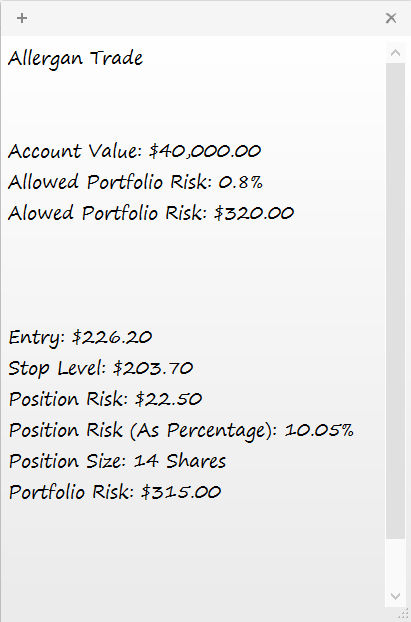This screenshot has height=622, width=411.
Task: Click the scrollbar up arrow
Action: [x=395, y=52]
